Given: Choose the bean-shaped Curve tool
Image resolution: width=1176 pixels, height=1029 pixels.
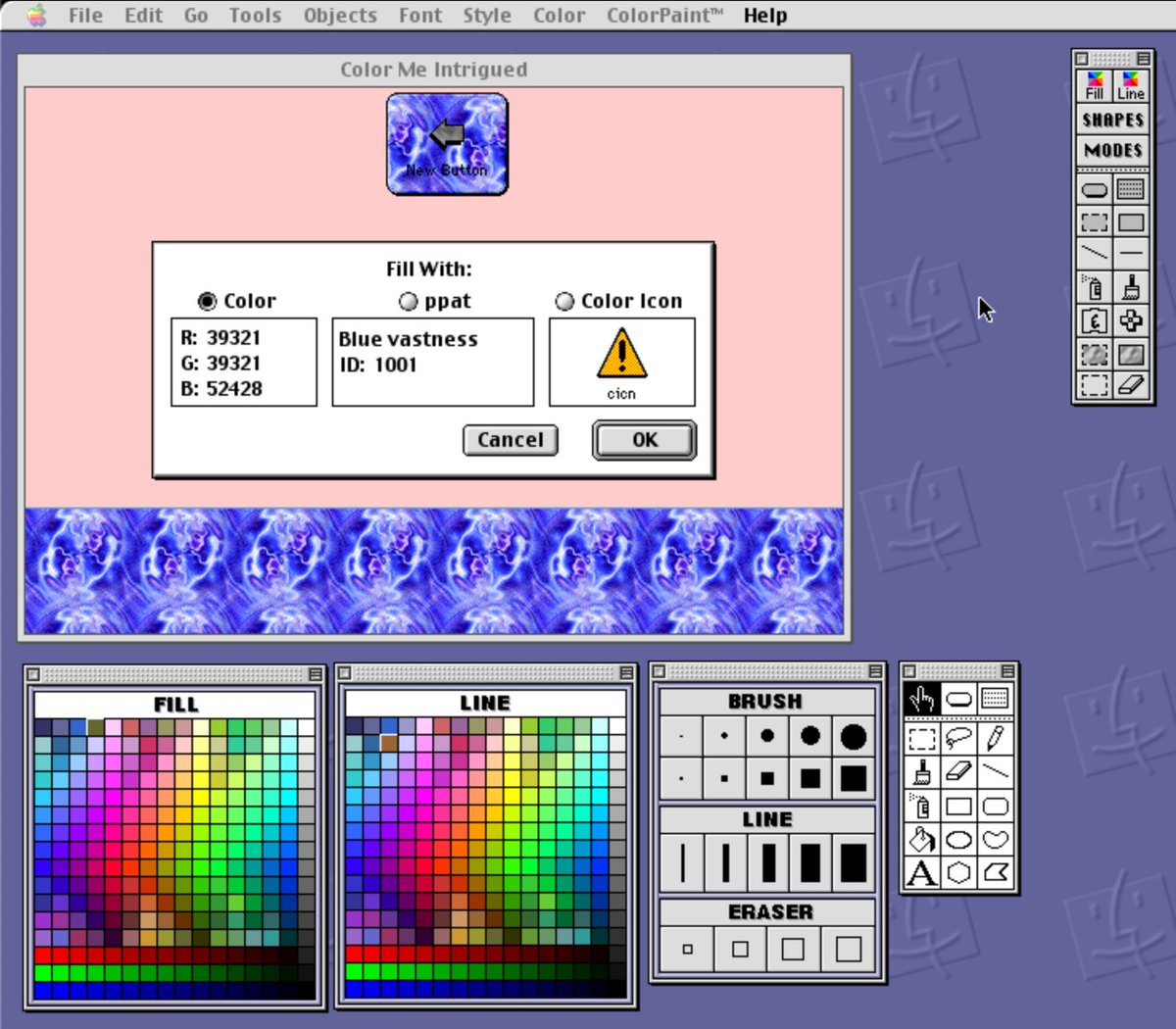Looking at the screenshot, I should pyautogui.click(x=995, y=839).
